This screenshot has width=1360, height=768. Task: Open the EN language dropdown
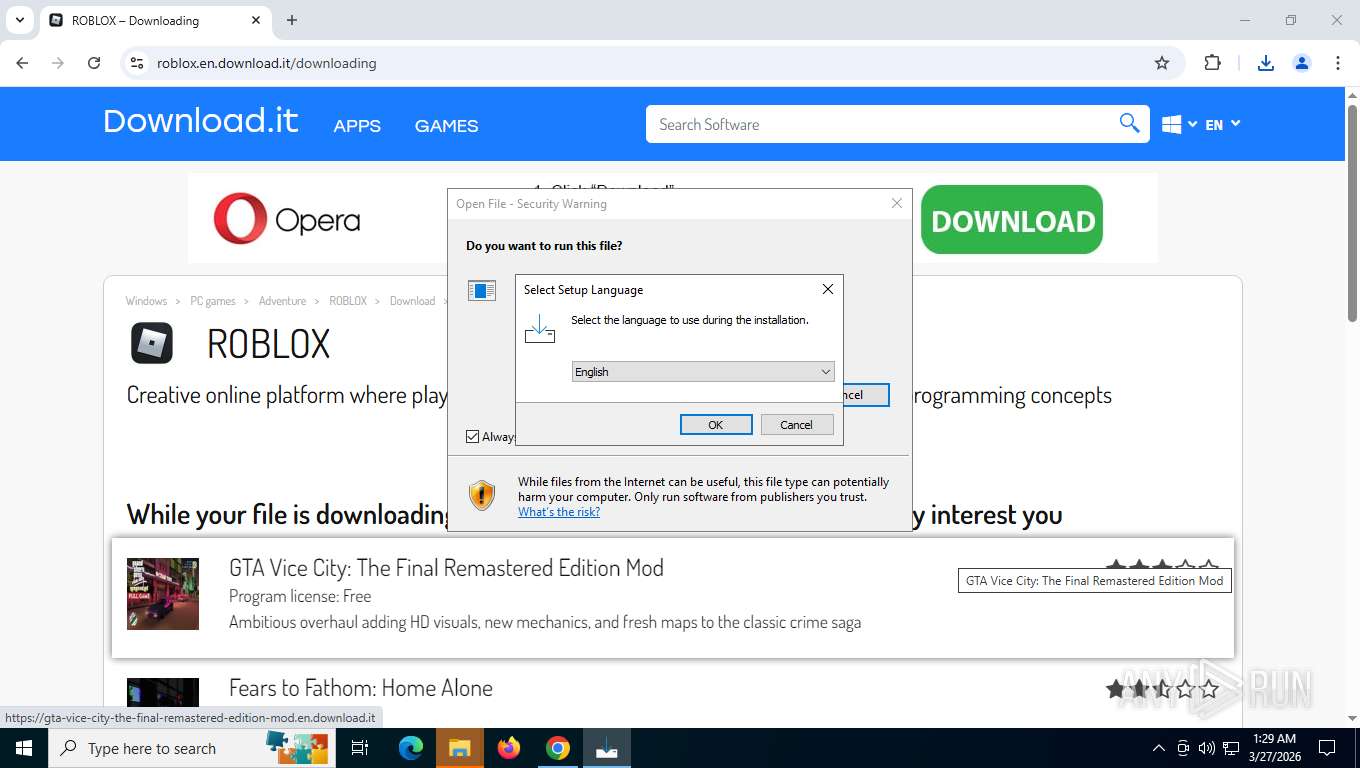click(x=1223, y=125)
